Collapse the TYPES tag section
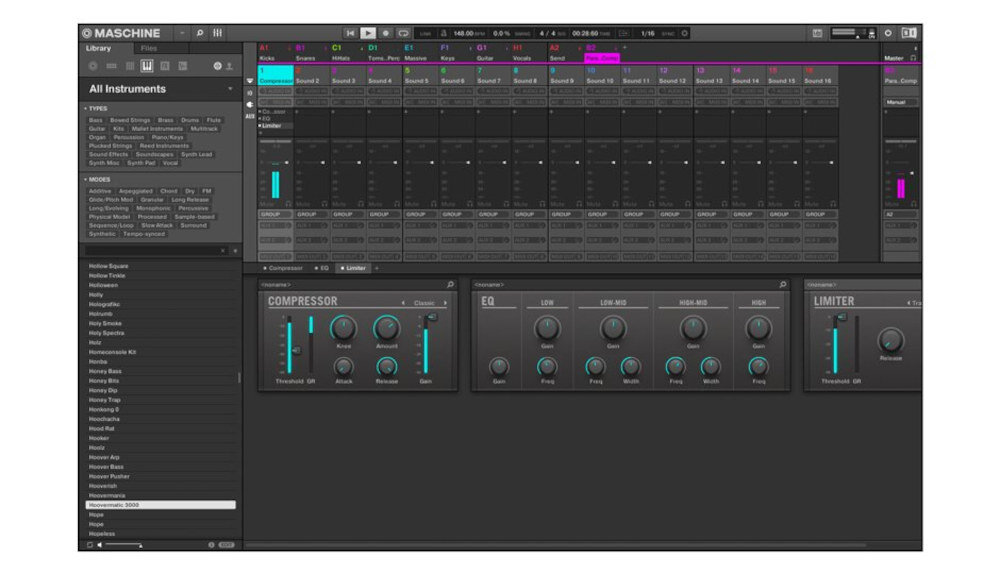Screen dimensions: 1000x574 click(x=85, y=108)
